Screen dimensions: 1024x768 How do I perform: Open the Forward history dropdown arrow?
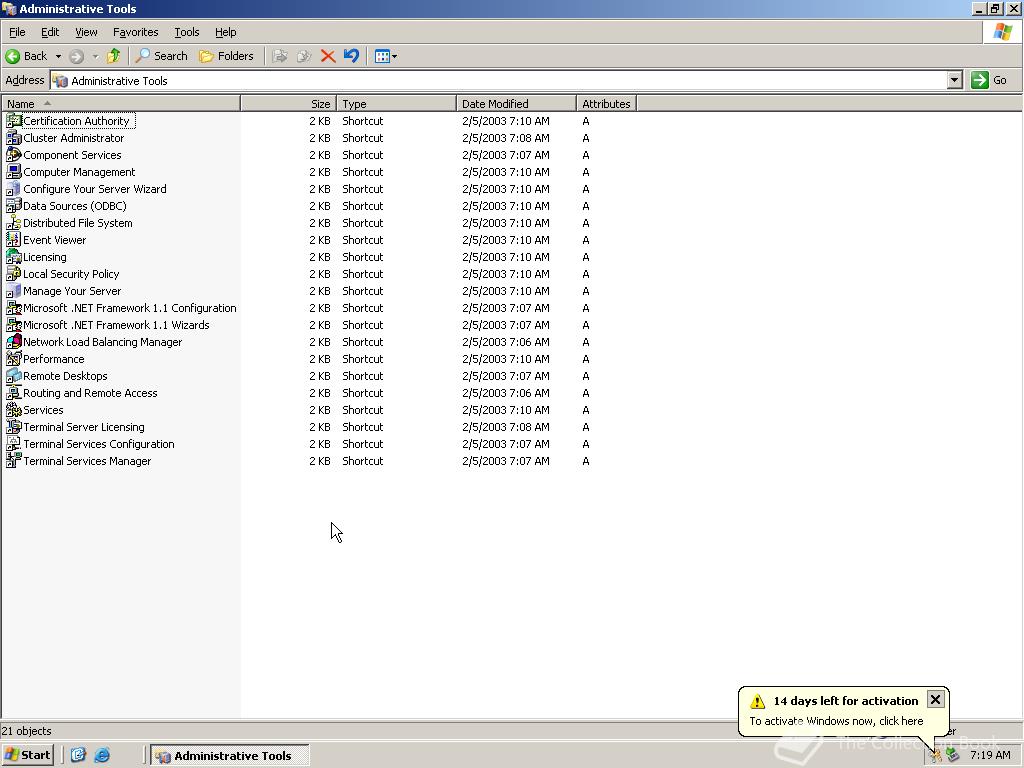pyautogui.click(x=95, y=57)
